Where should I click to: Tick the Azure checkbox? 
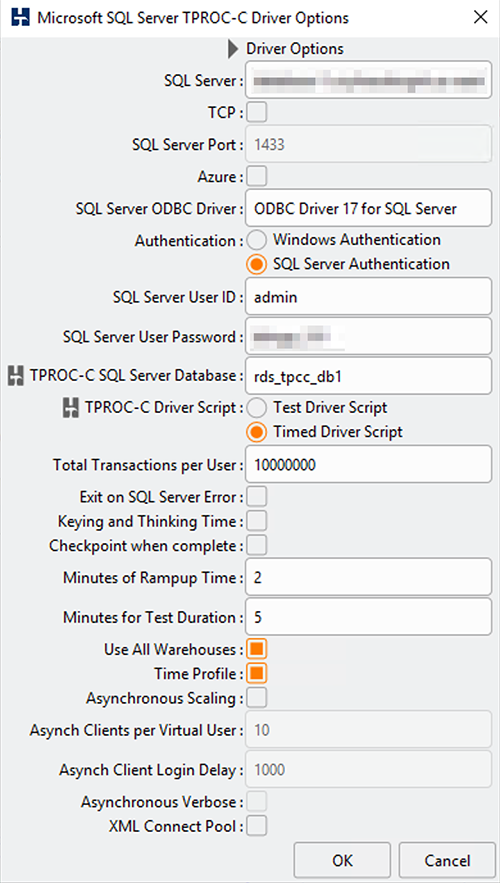pyautogui.click(x=257, y=177)
